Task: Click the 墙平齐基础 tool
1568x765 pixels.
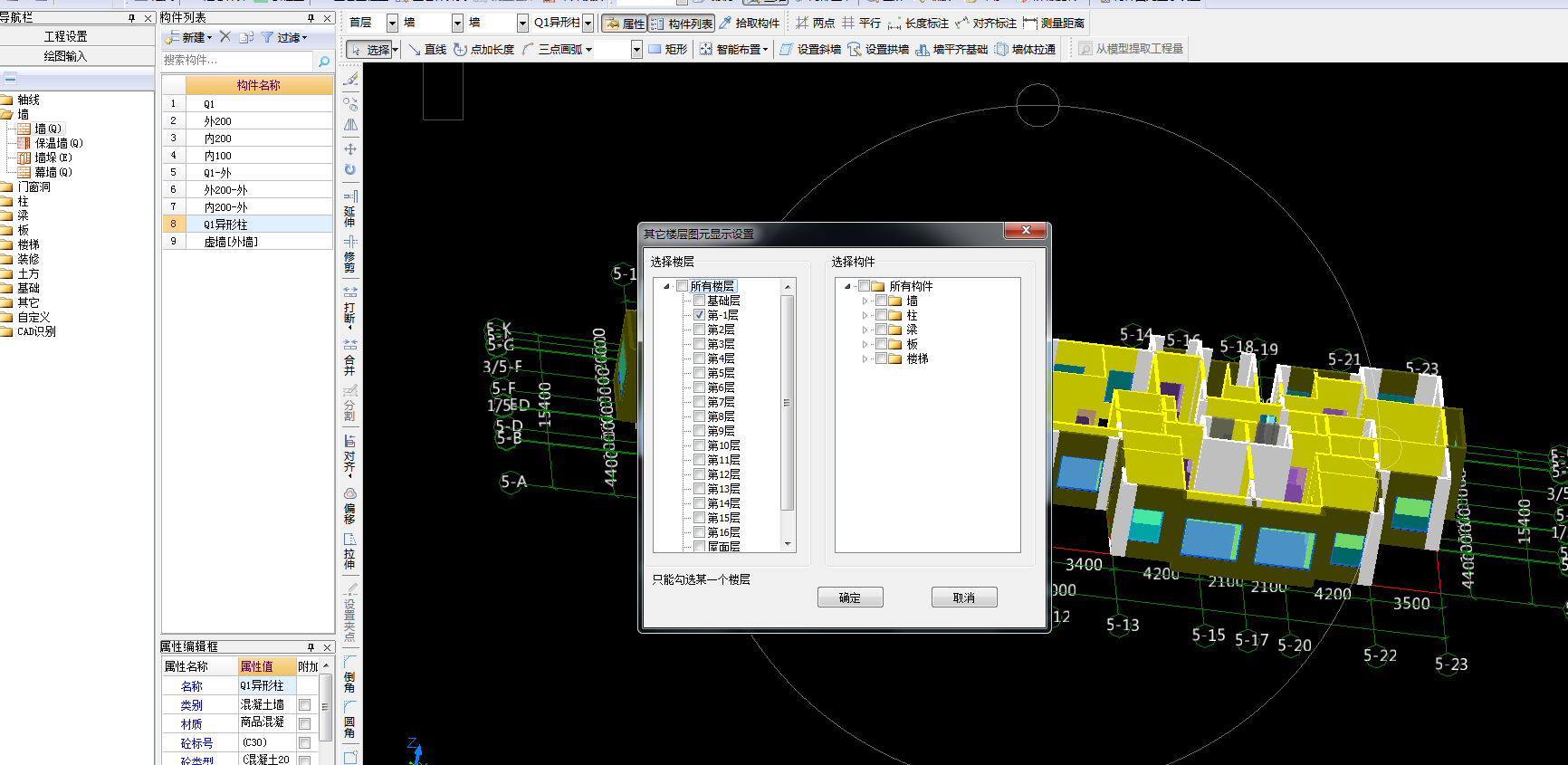Action: (x=951, y=49)
